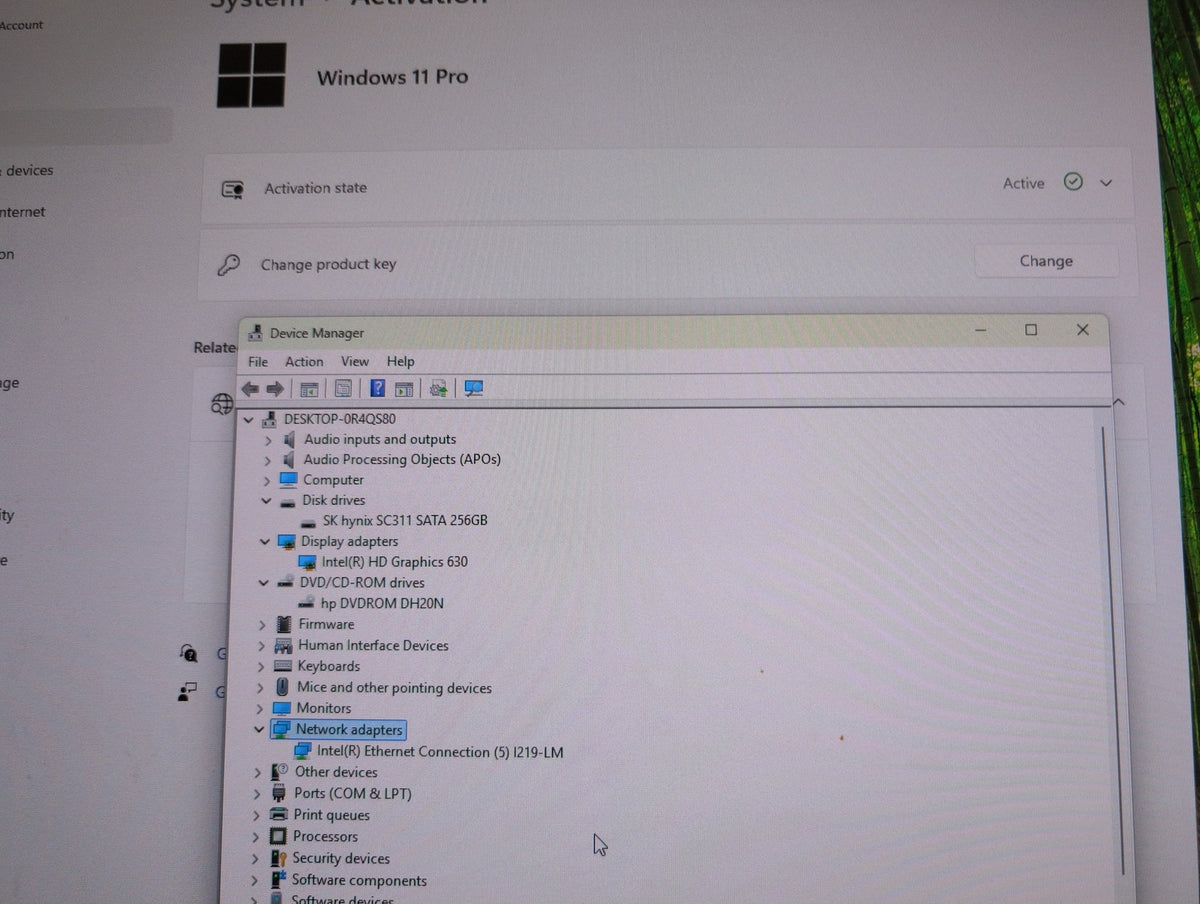Click the Disk drives category icon
Viewport: 1200px width, 904px height.
[x=288, y=501]
